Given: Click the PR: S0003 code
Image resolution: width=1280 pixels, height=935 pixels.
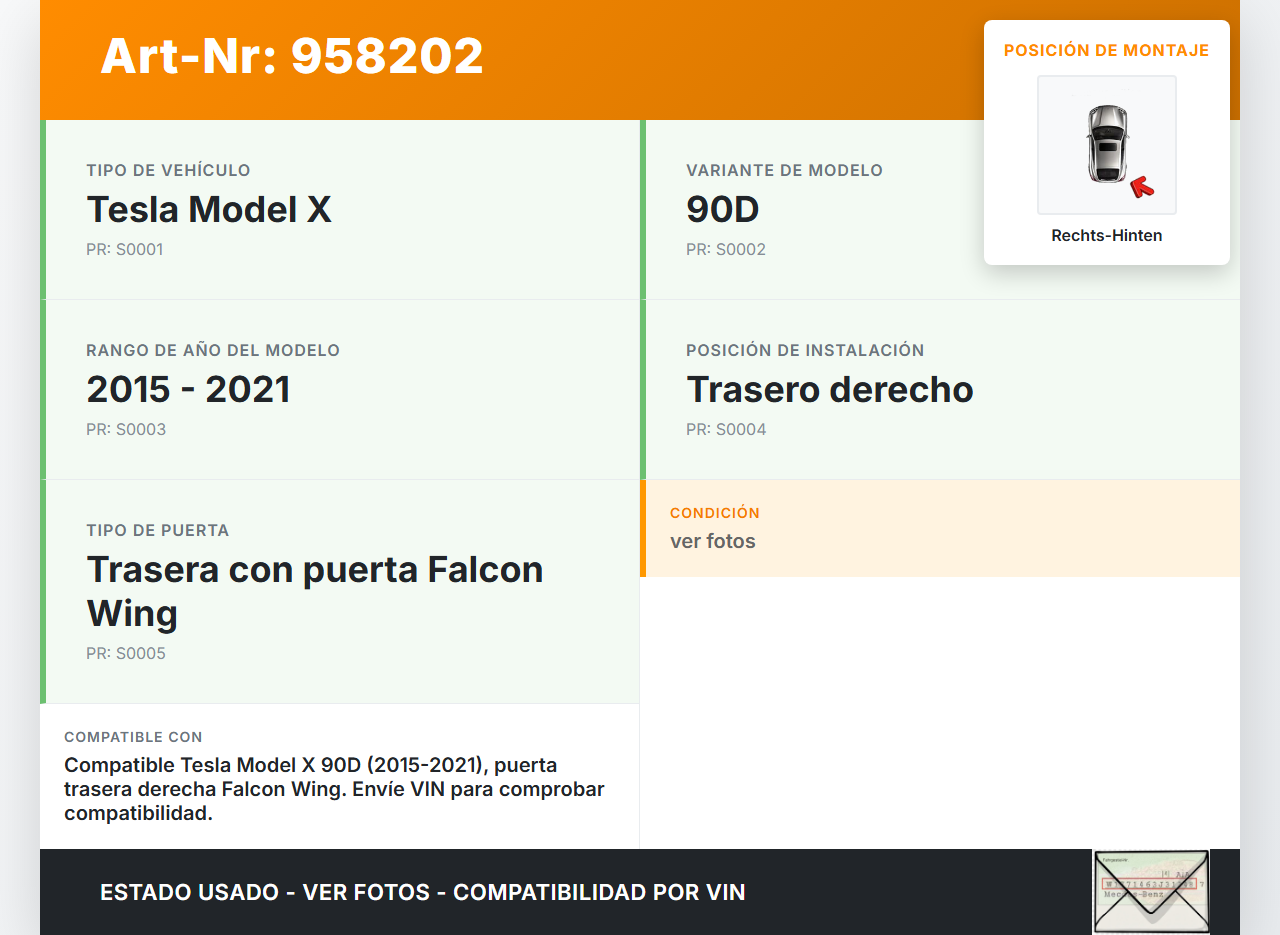Looking at the screenshot, I should click(x=126, y=430).
